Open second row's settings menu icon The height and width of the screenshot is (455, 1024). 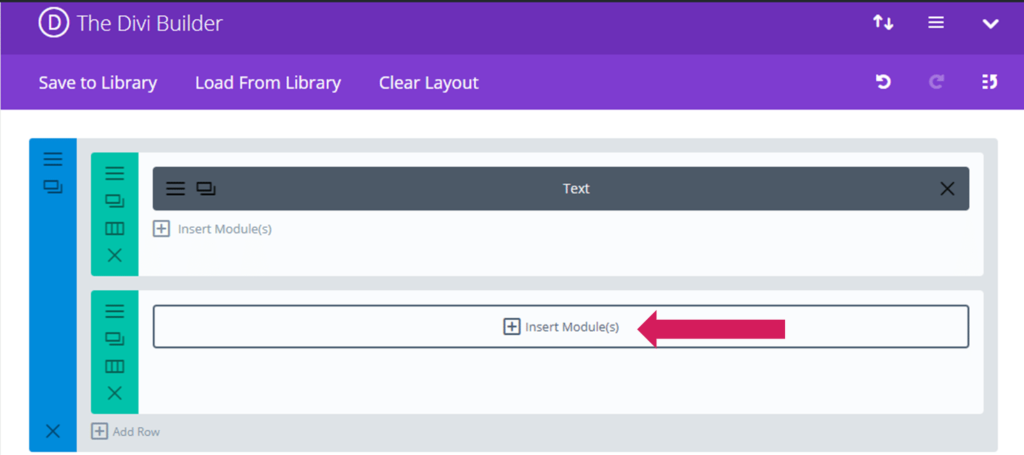click(114, 311)
